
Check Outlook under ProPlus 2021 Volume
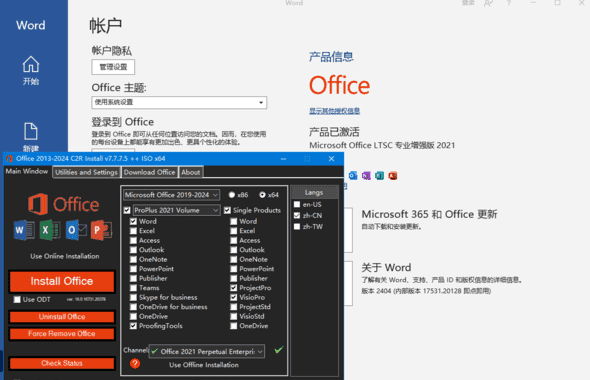[x=133, y=250]
